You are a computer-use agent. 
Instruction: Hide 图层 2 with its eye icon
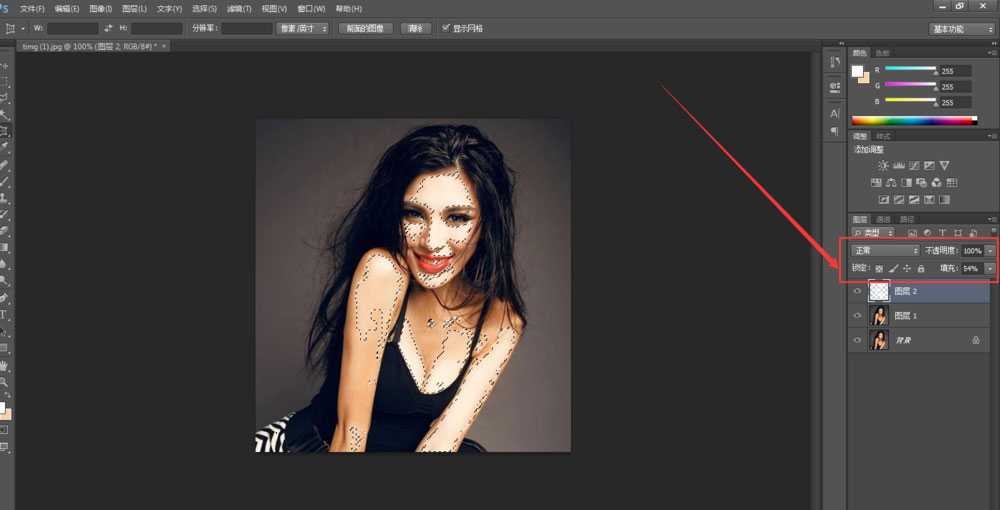point(857,292)
